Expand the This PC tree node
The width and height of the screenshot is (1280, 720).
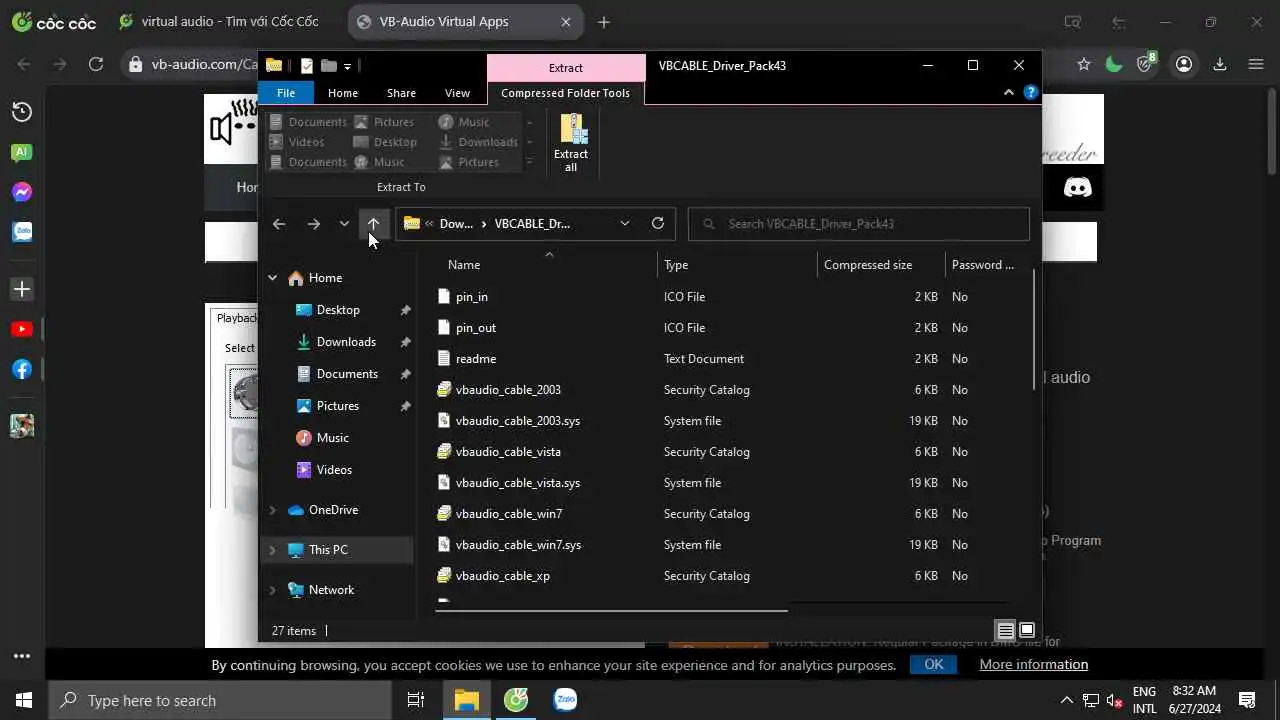pyautogui.click(x=272, y=550)
